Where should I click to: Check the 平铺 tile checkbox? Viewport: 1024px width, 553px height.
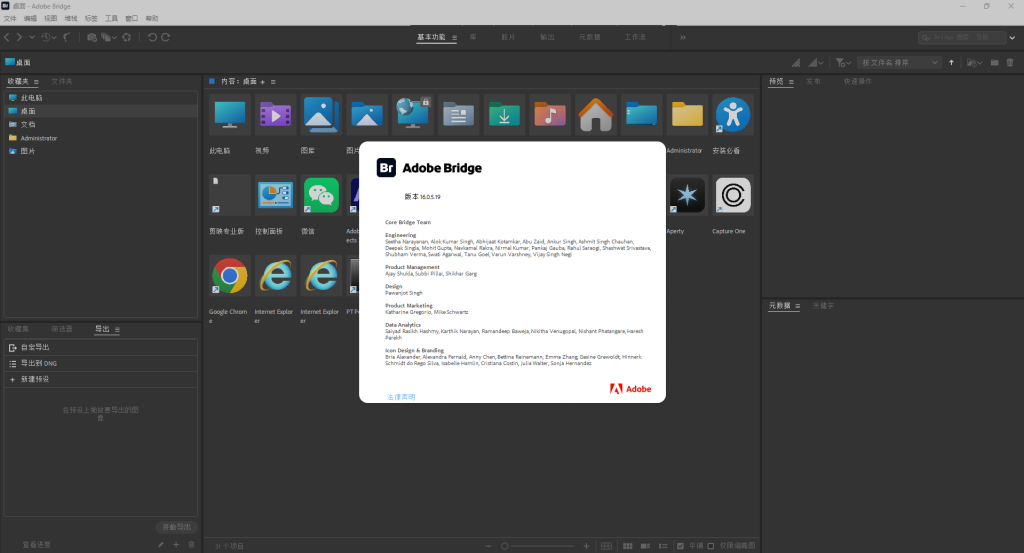click(680, 546)
